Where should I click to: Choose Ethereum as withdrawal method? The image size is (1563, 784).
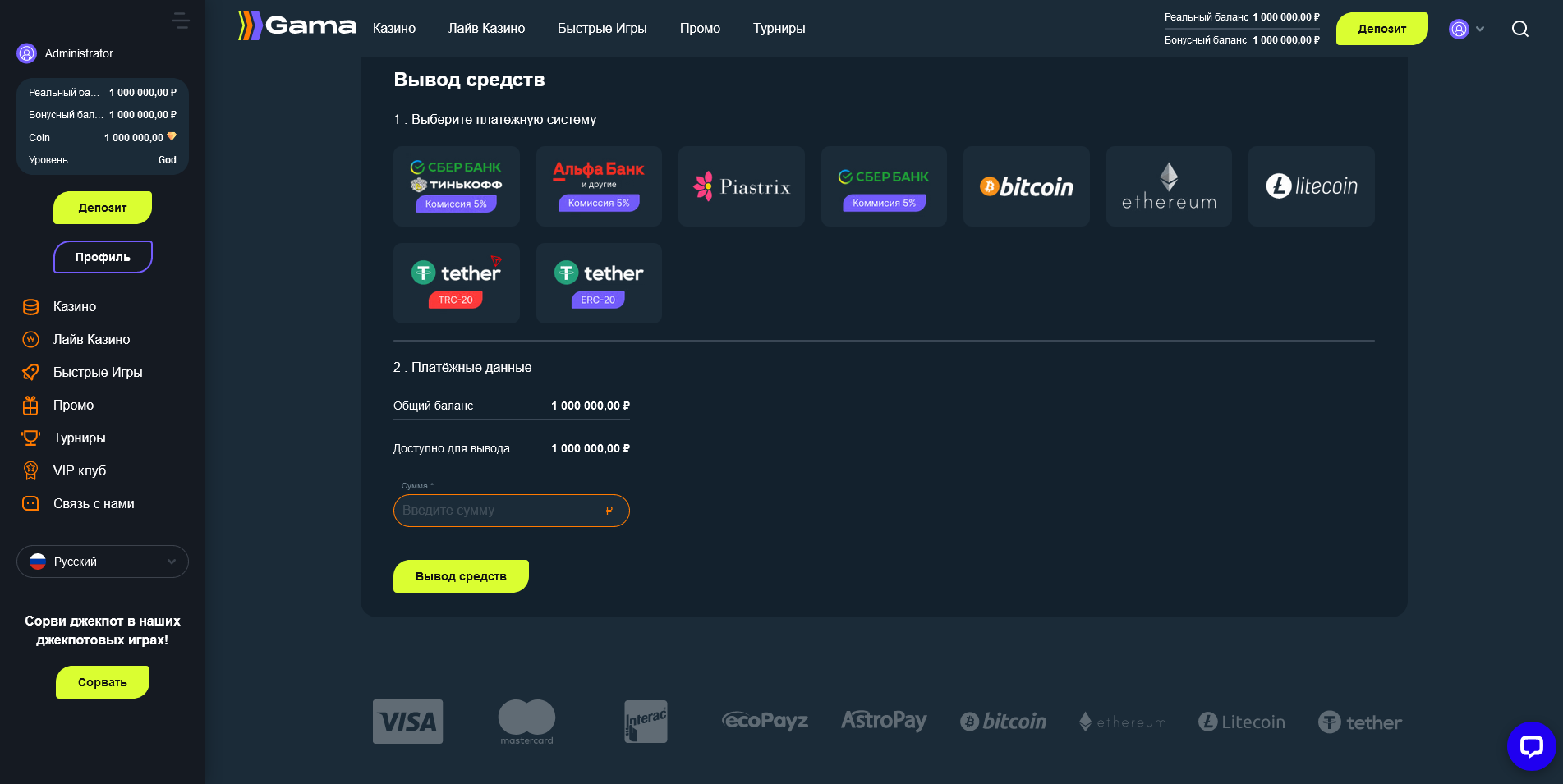tap(1169, 186)
